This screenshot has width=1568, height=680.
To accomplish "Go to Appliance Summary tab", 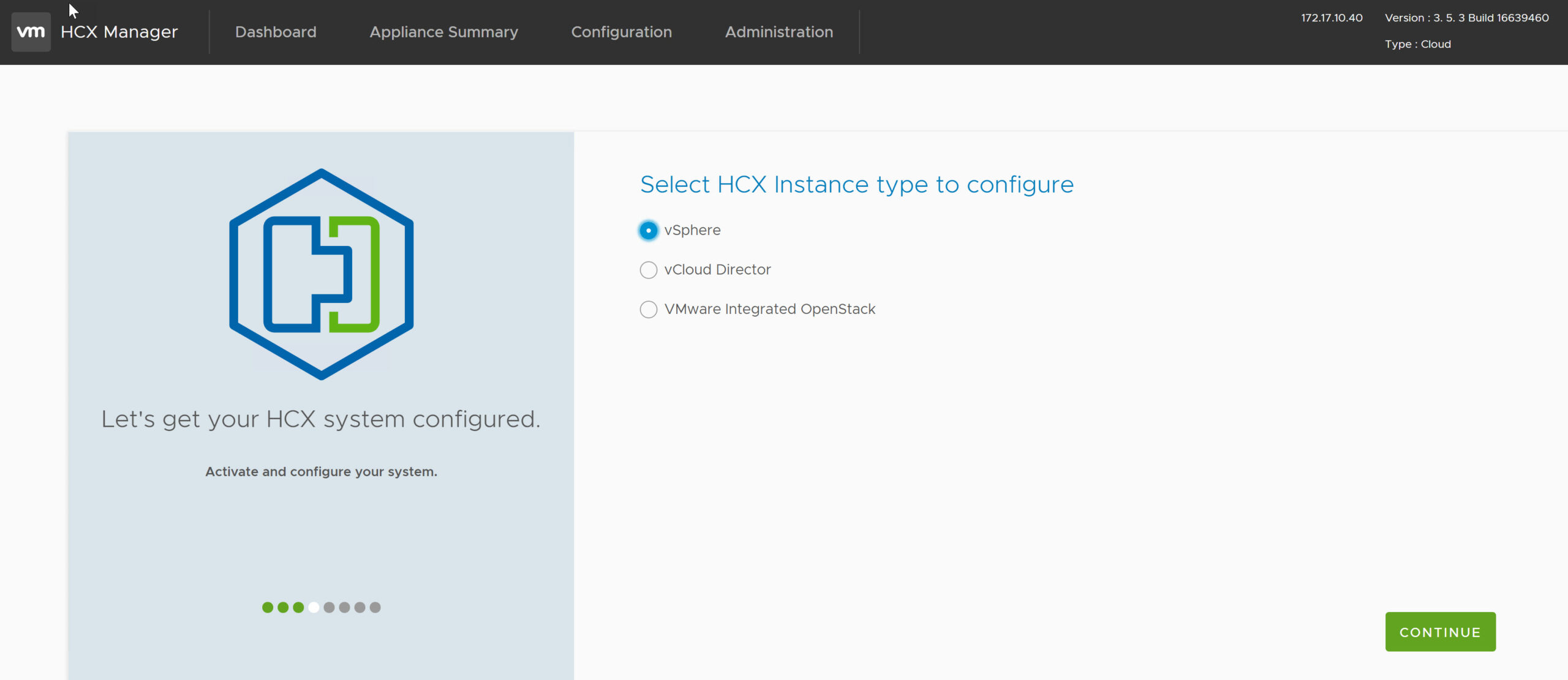I will (443, 32).
